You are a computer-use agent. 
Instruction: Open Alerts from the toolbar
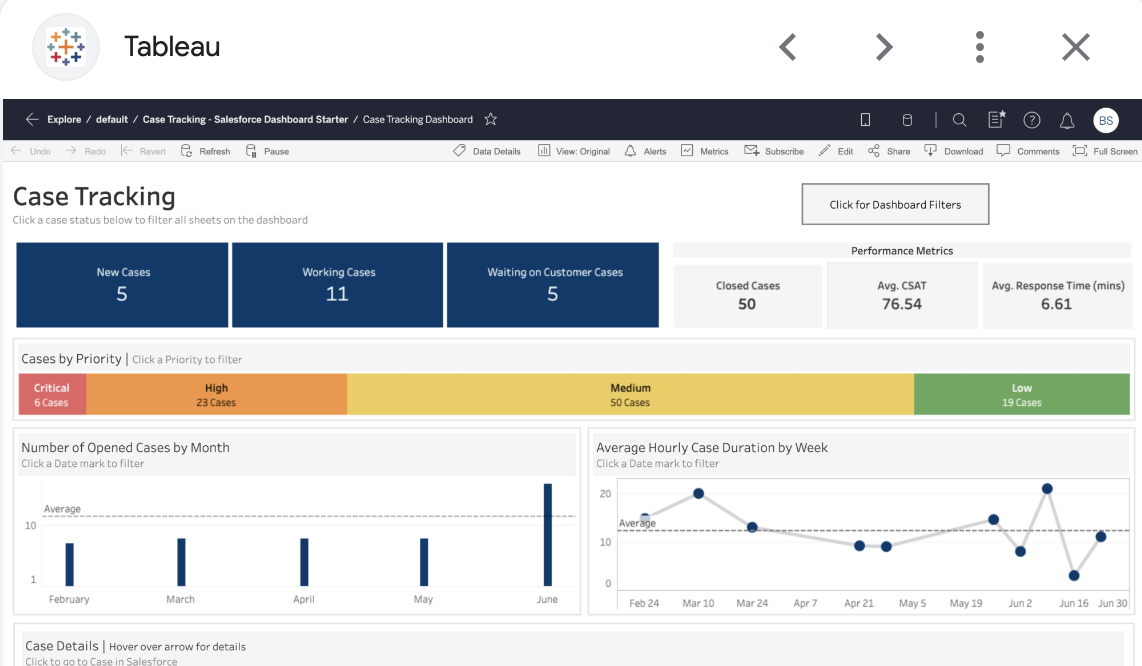coord(645,151)
